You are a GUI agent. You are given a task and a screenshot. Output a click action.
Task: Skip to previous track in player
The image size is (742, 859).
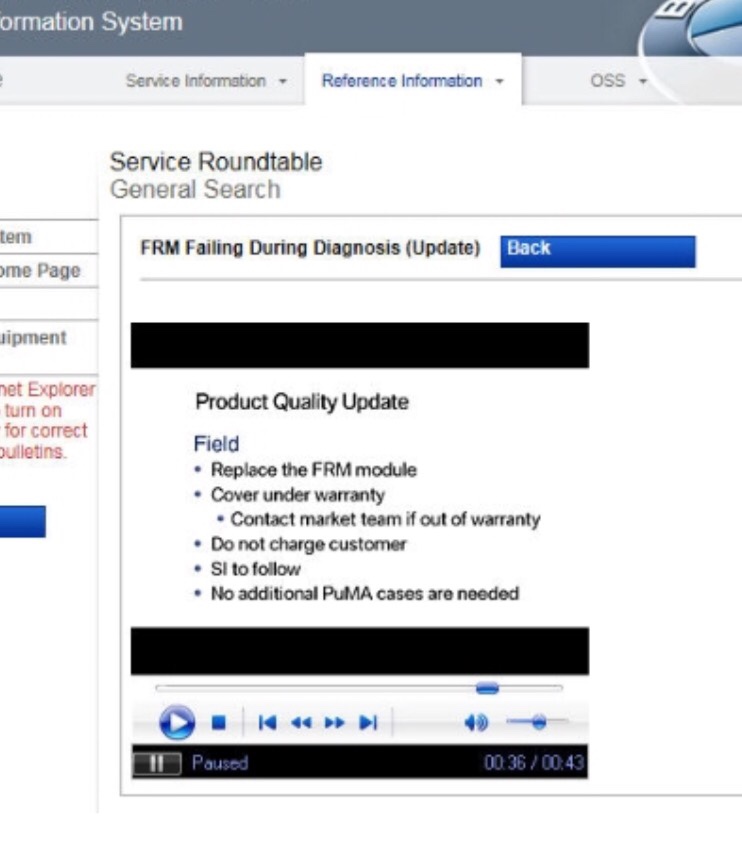(266, 722)
